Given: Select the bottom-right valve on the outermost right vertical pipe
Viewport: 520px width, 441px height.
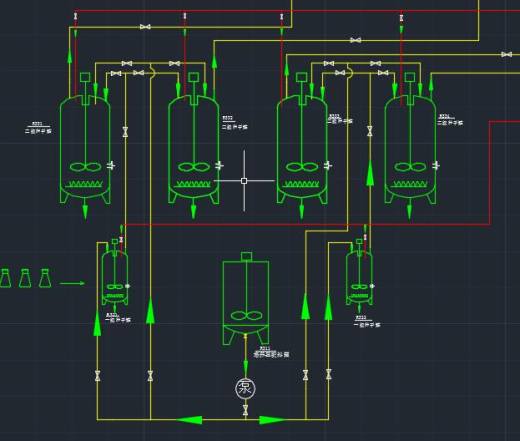Looking at the screenshot, I should coord(329,374).
